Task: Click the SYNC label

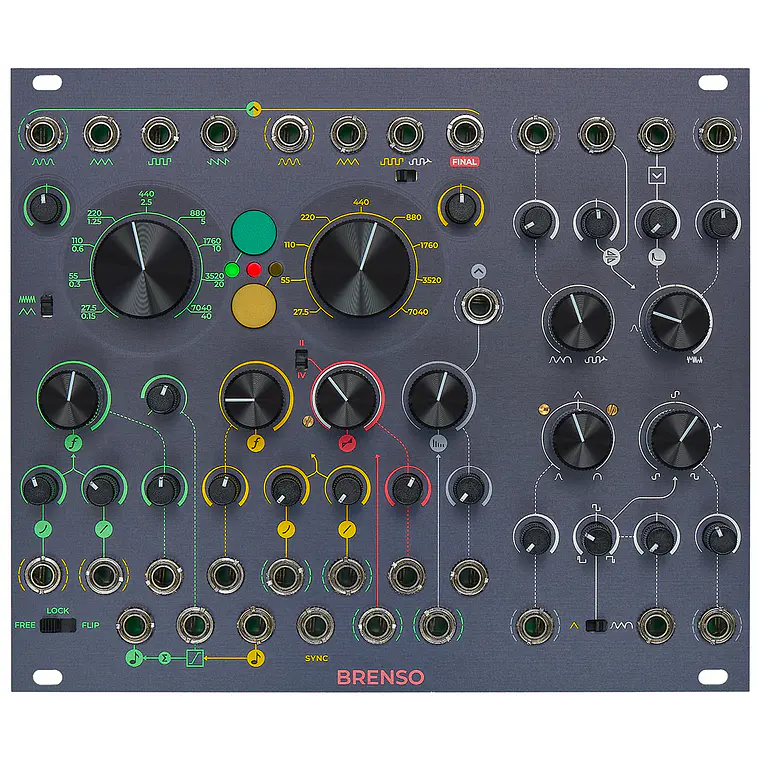Action: point(317,658)
